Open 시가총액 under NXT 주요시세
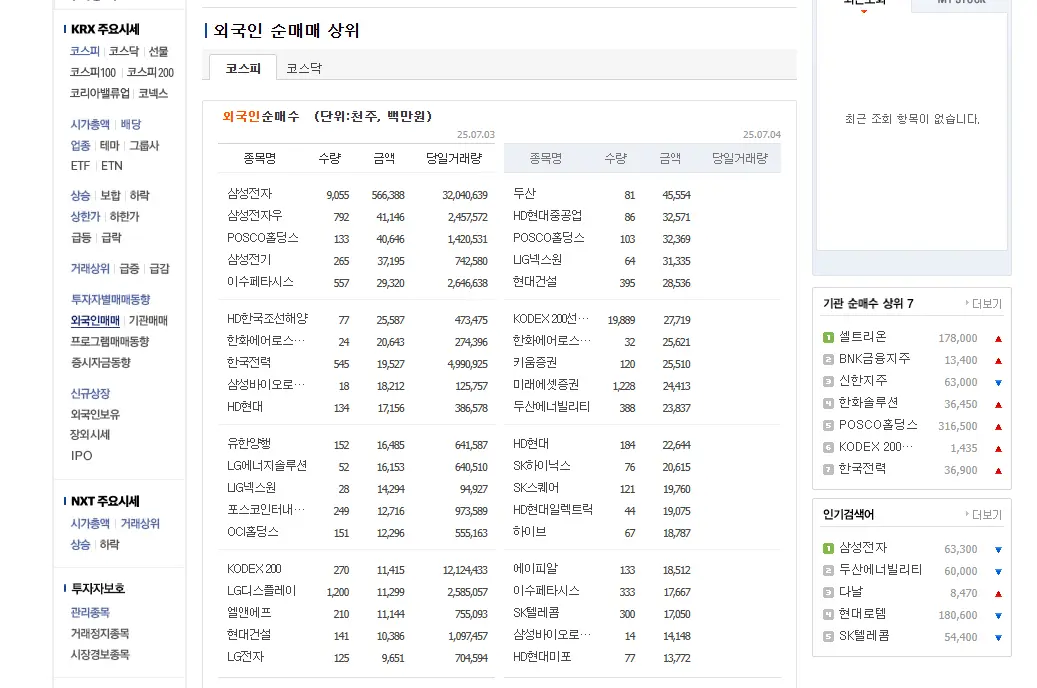The width and height of the screenshot is (1037, 688). coord(90,523)
